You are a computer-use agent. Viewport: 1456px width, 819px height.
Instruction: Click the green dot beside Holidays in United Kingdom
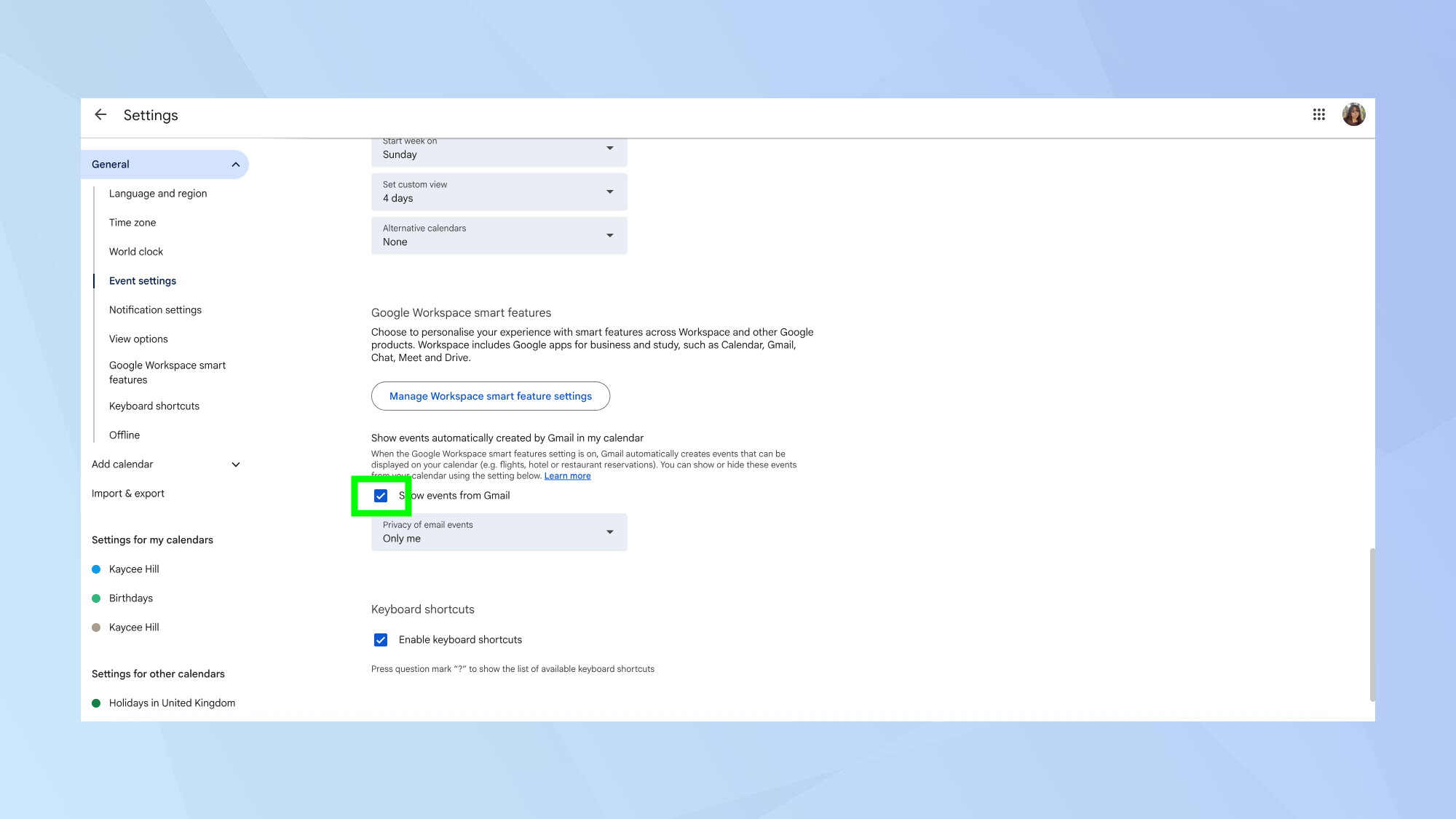pos(96,703)
